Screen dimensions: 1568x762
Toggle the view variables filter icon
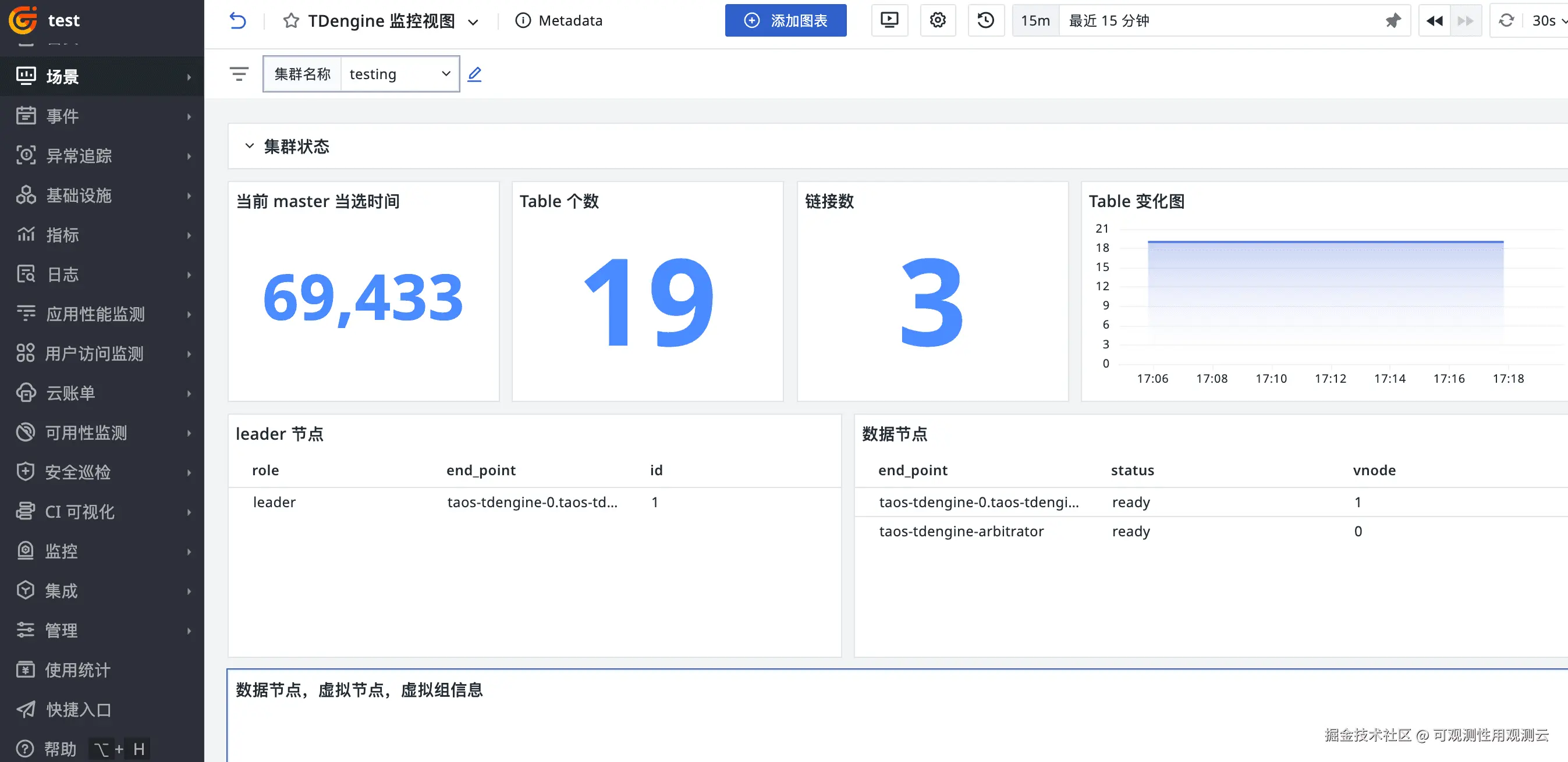(x=239, y=74)
